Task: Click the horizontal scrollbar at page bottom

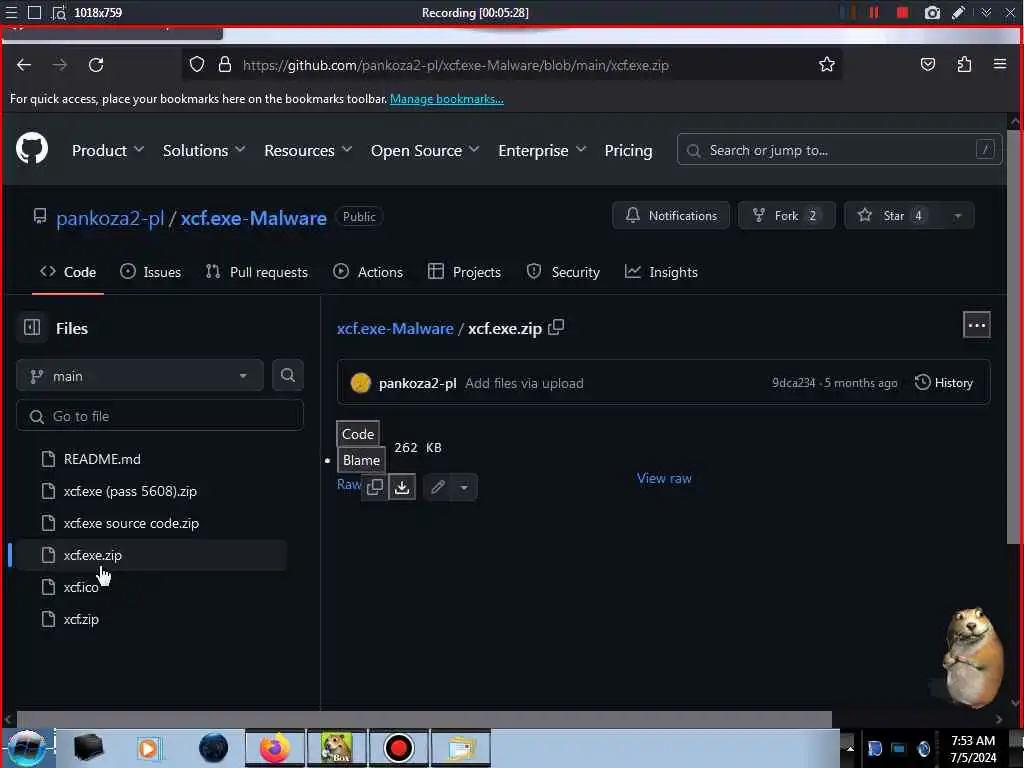Action: 424,719
